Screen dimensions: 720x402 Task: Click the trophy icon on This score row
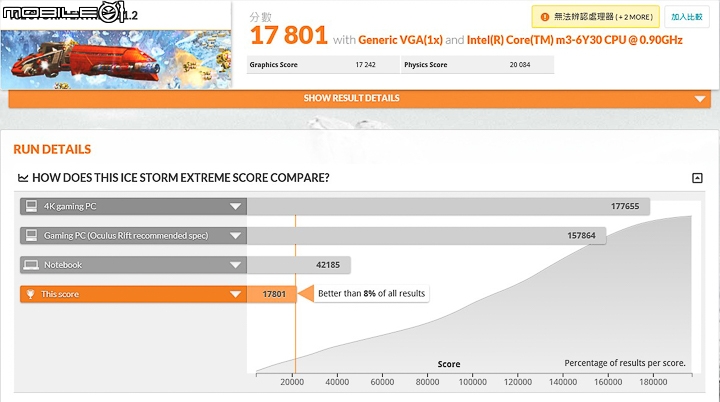(x=30, y=294)
